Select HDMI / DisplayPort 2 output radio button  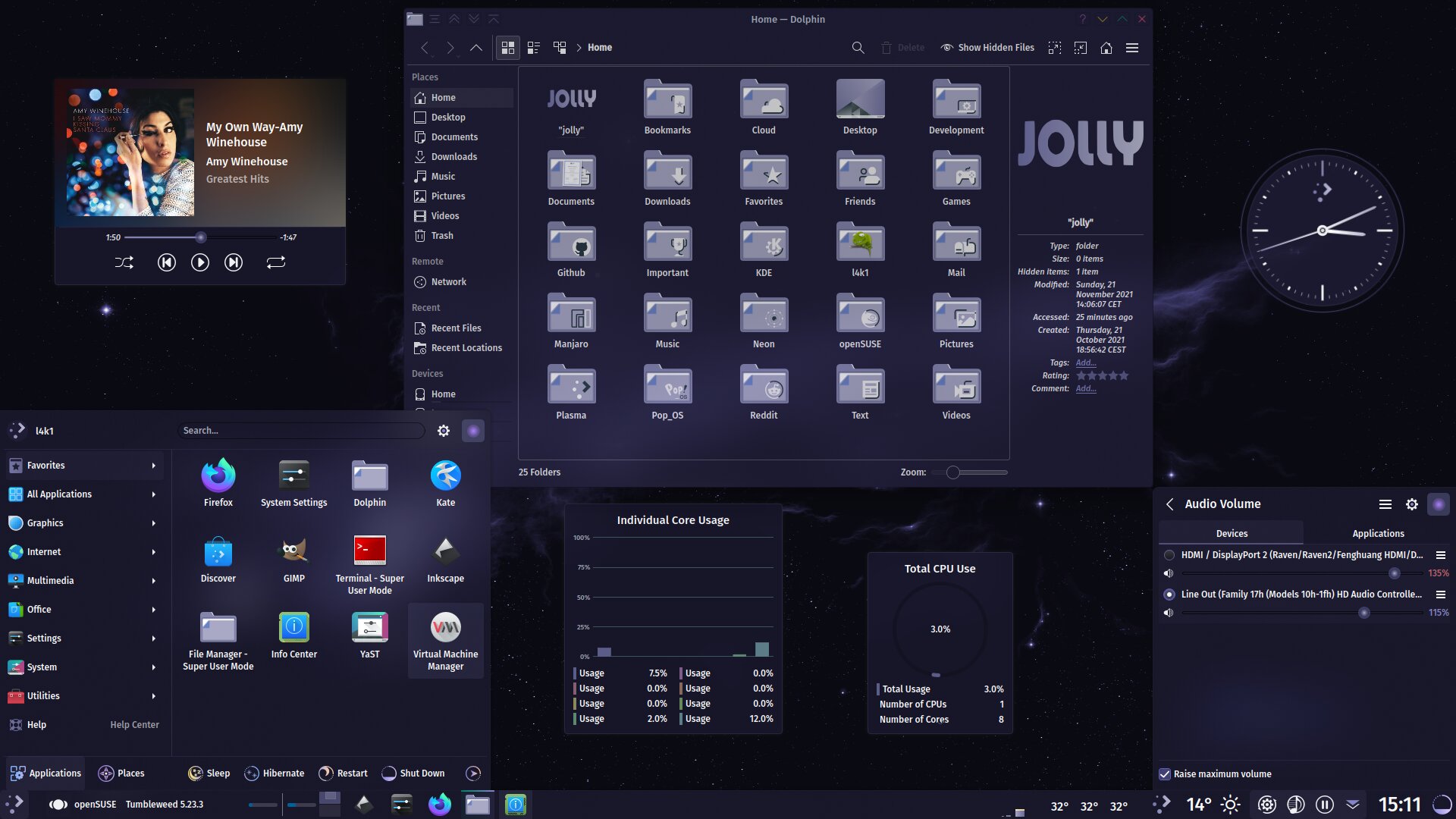pos(1169,555)
